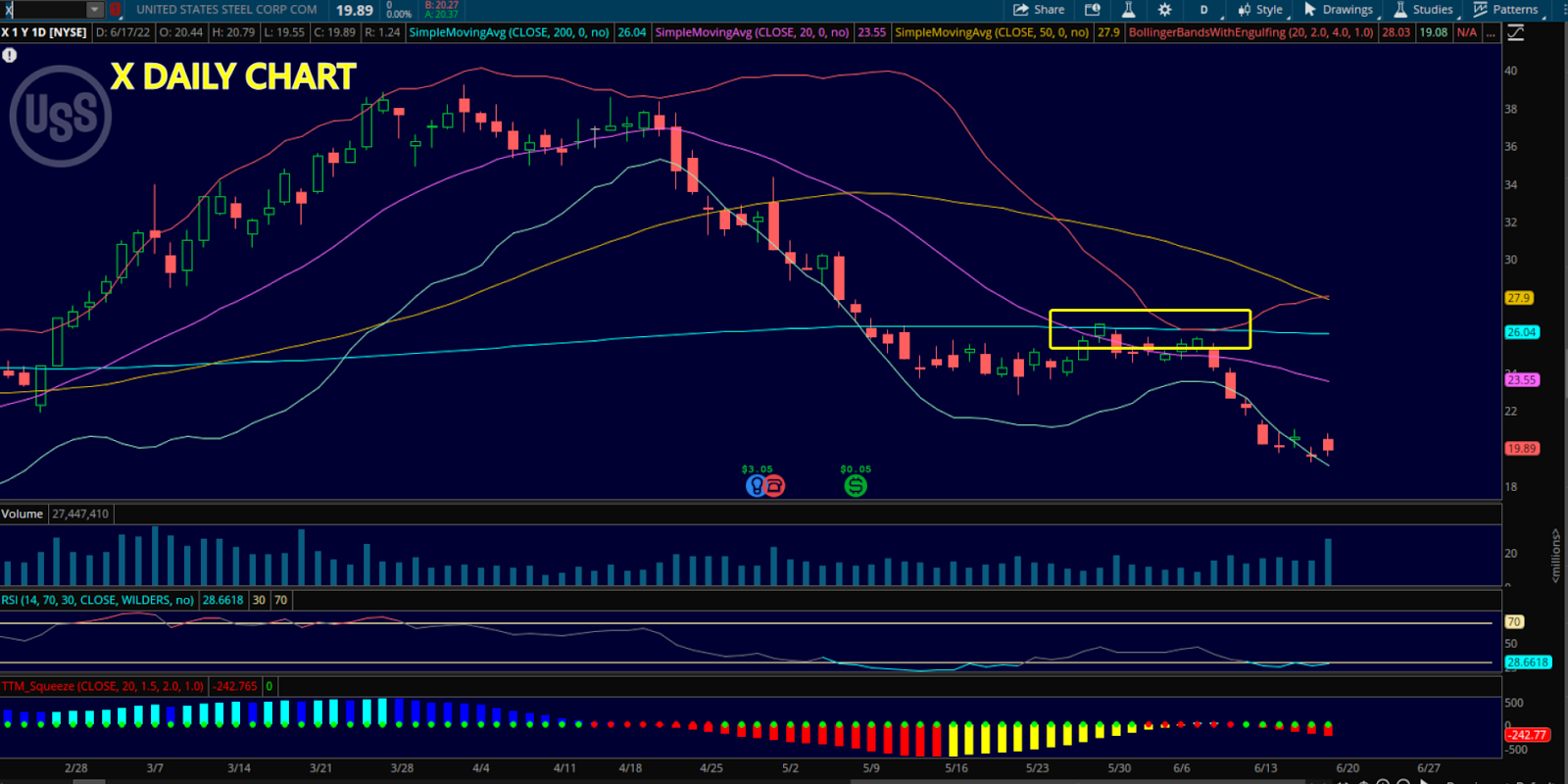
Task: Click the blue lightbulb event icon
Action: click(756, 485)
